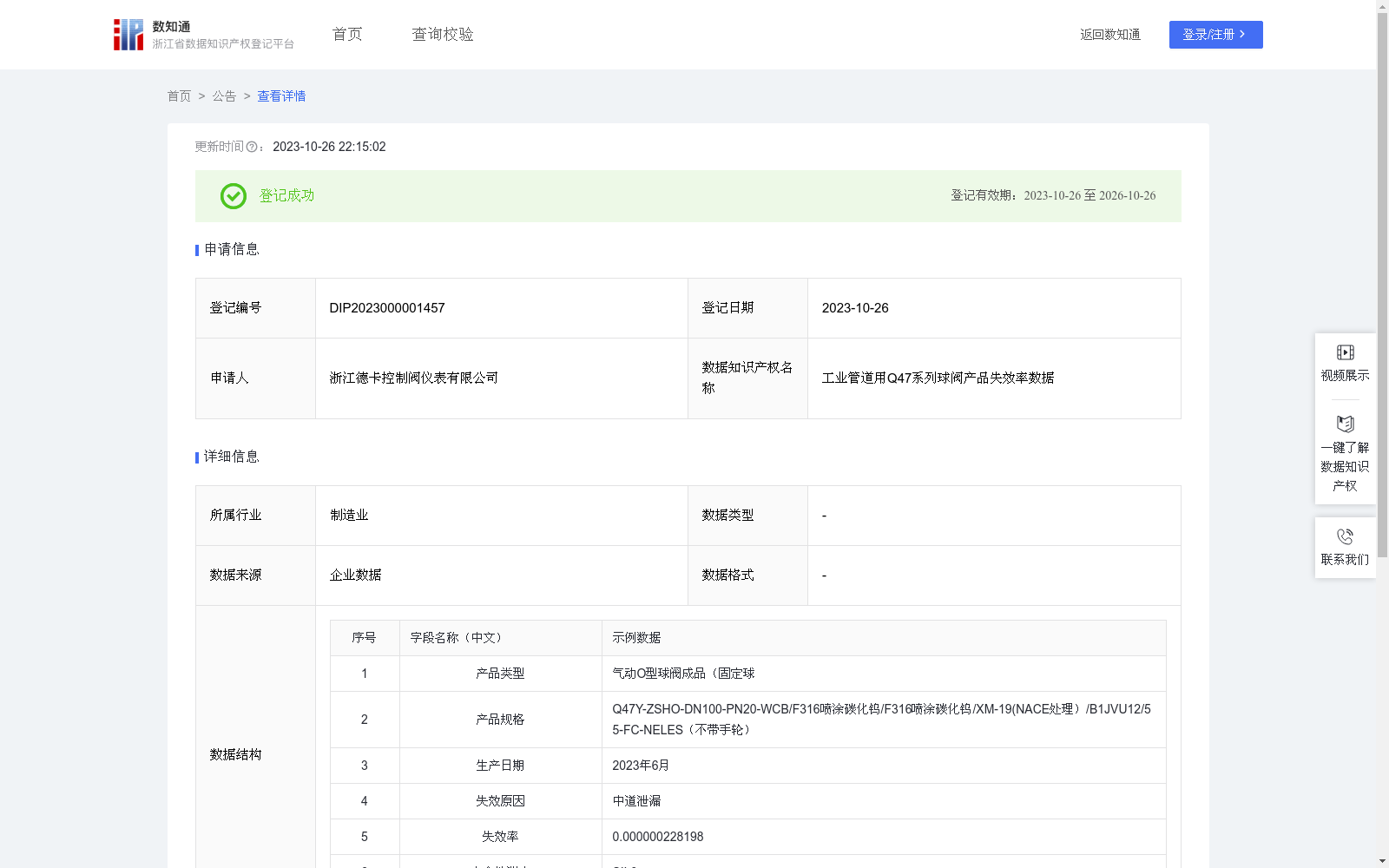Select sample value 中道泄漏
Viewport: 1389px width, 868px height.
coord(637,801)
